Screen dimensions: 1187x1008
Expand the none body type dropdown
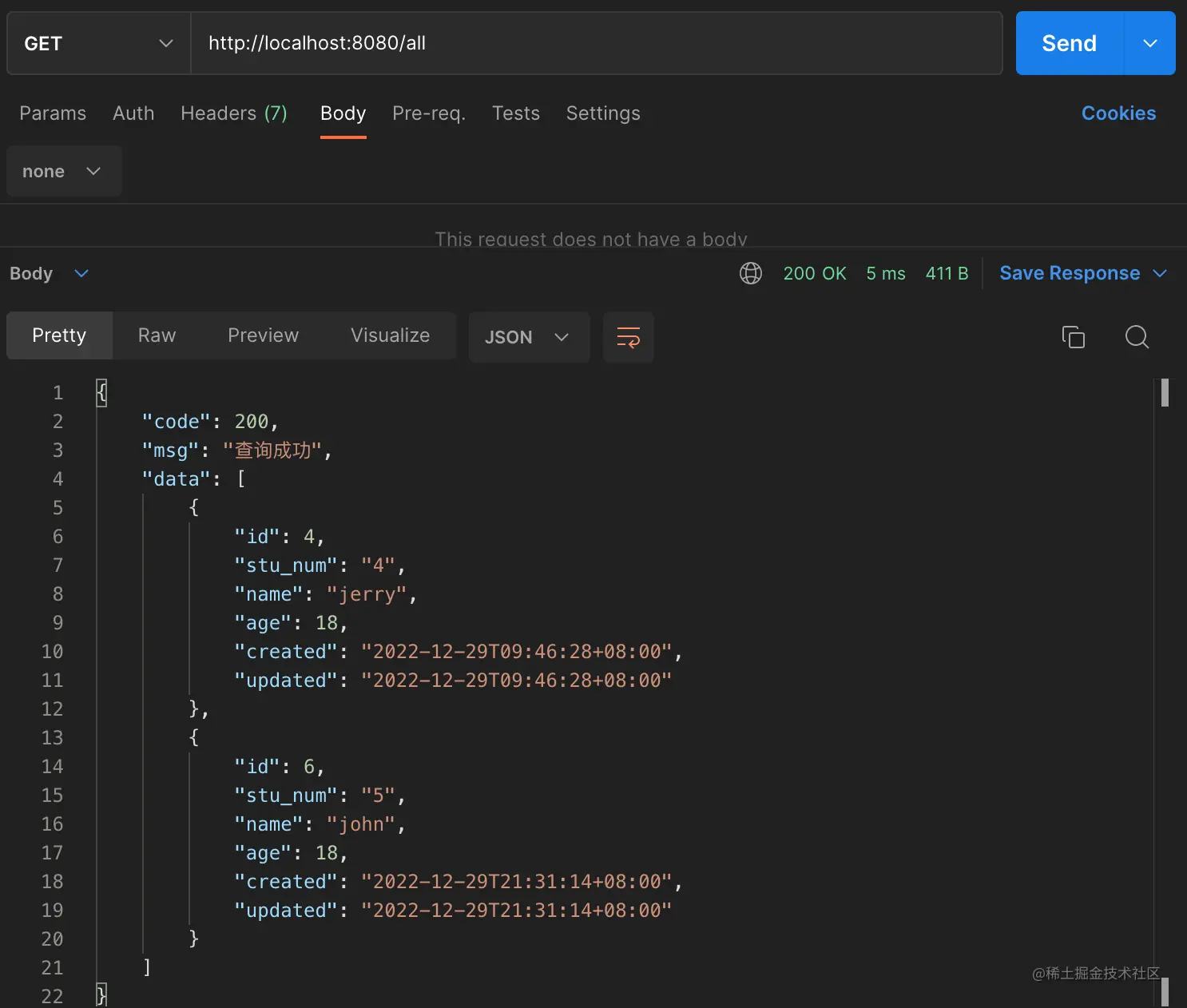tap(63, 172)
